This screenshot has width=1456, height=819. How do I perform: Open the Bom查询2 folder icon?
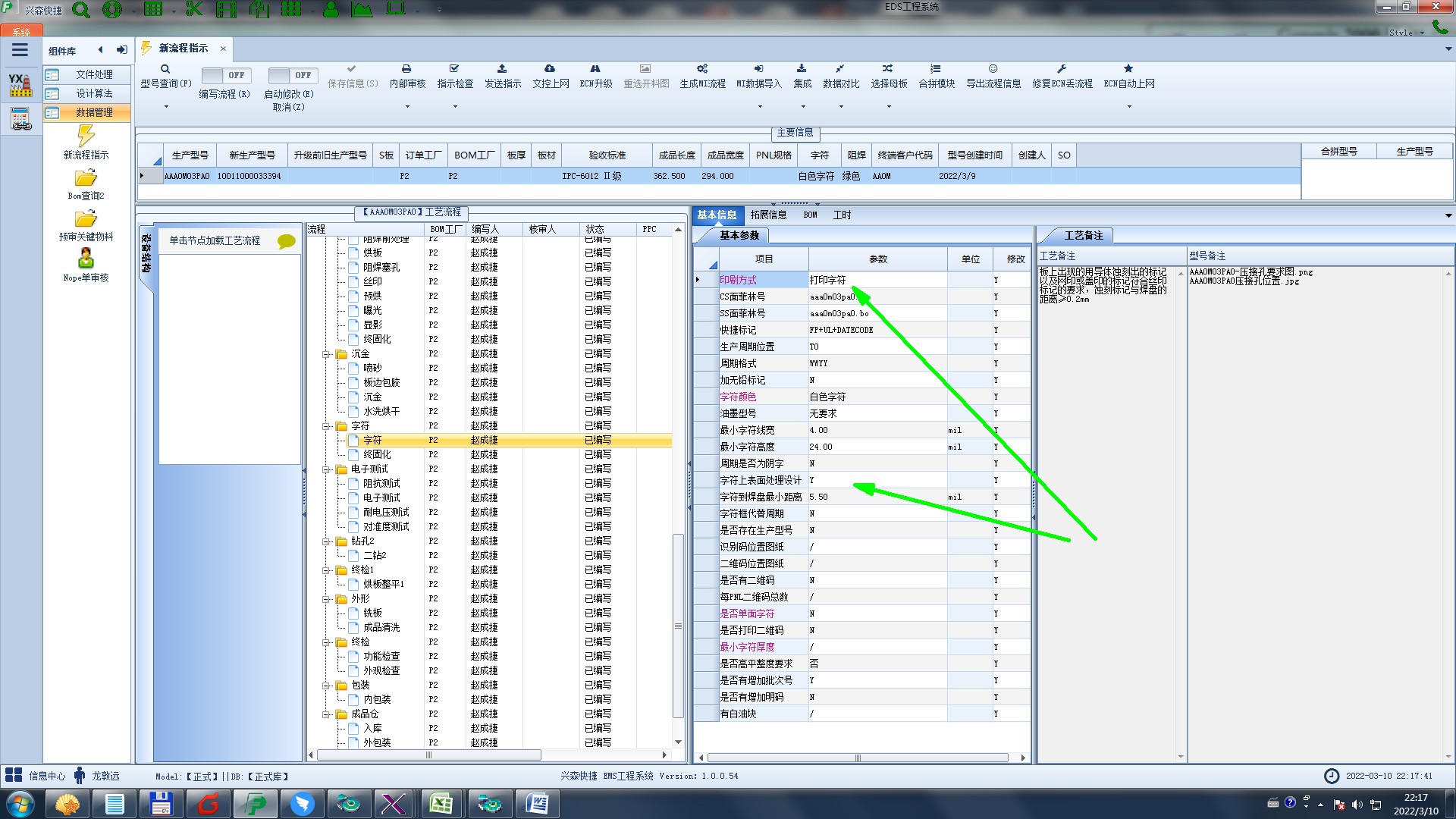click(x=86, y=178)
